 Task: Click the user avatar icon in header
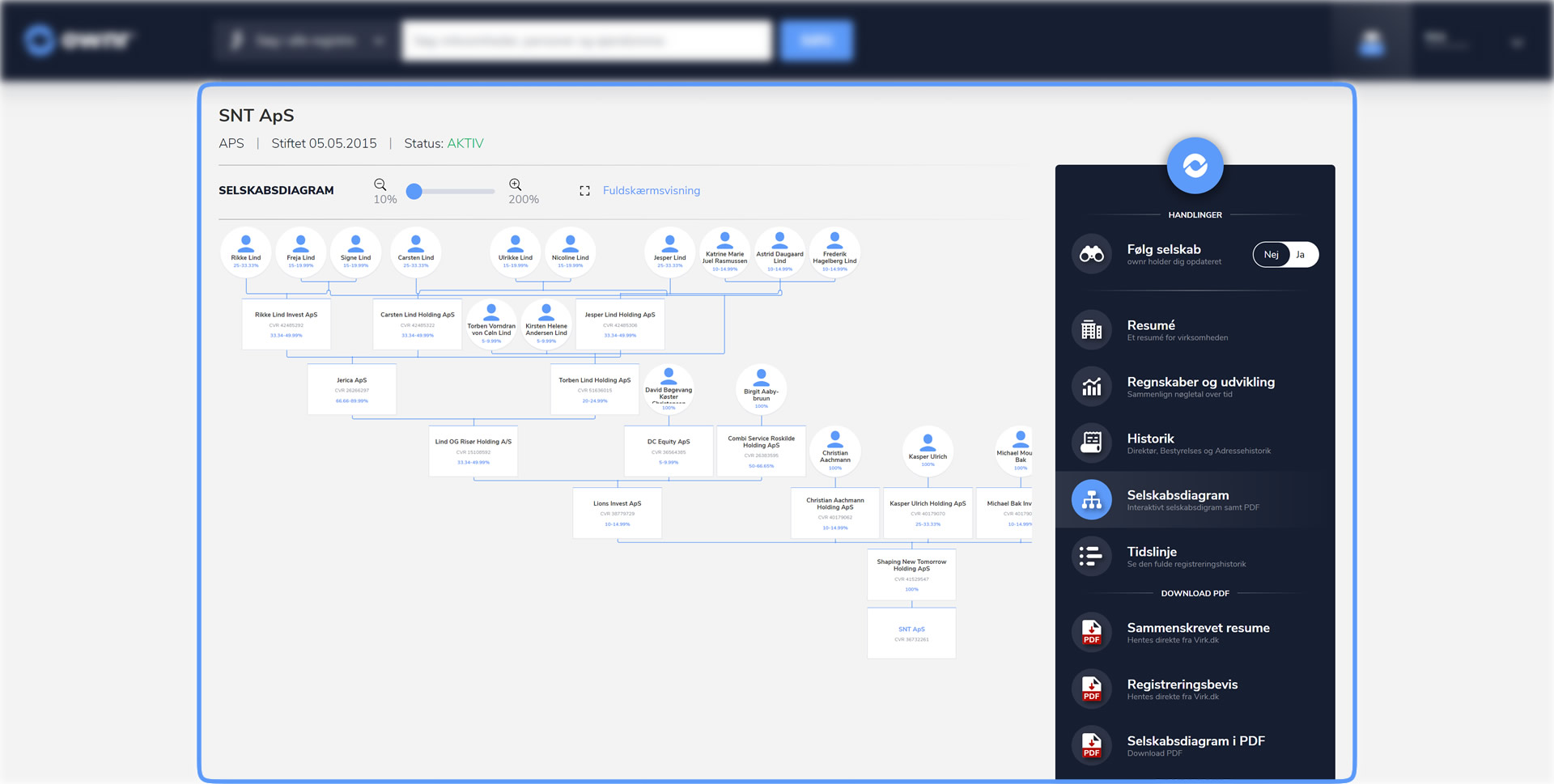click(1371, 42)
